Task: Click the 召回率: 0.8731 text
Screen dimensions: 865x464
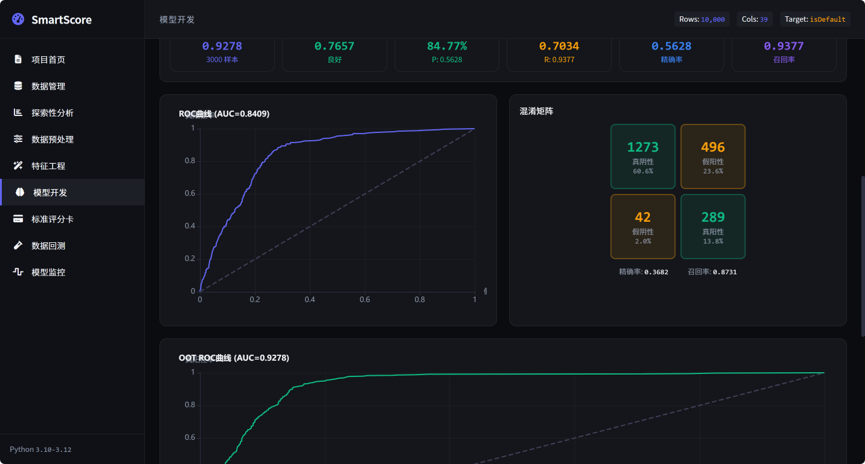Action: [x=712, y=272]
